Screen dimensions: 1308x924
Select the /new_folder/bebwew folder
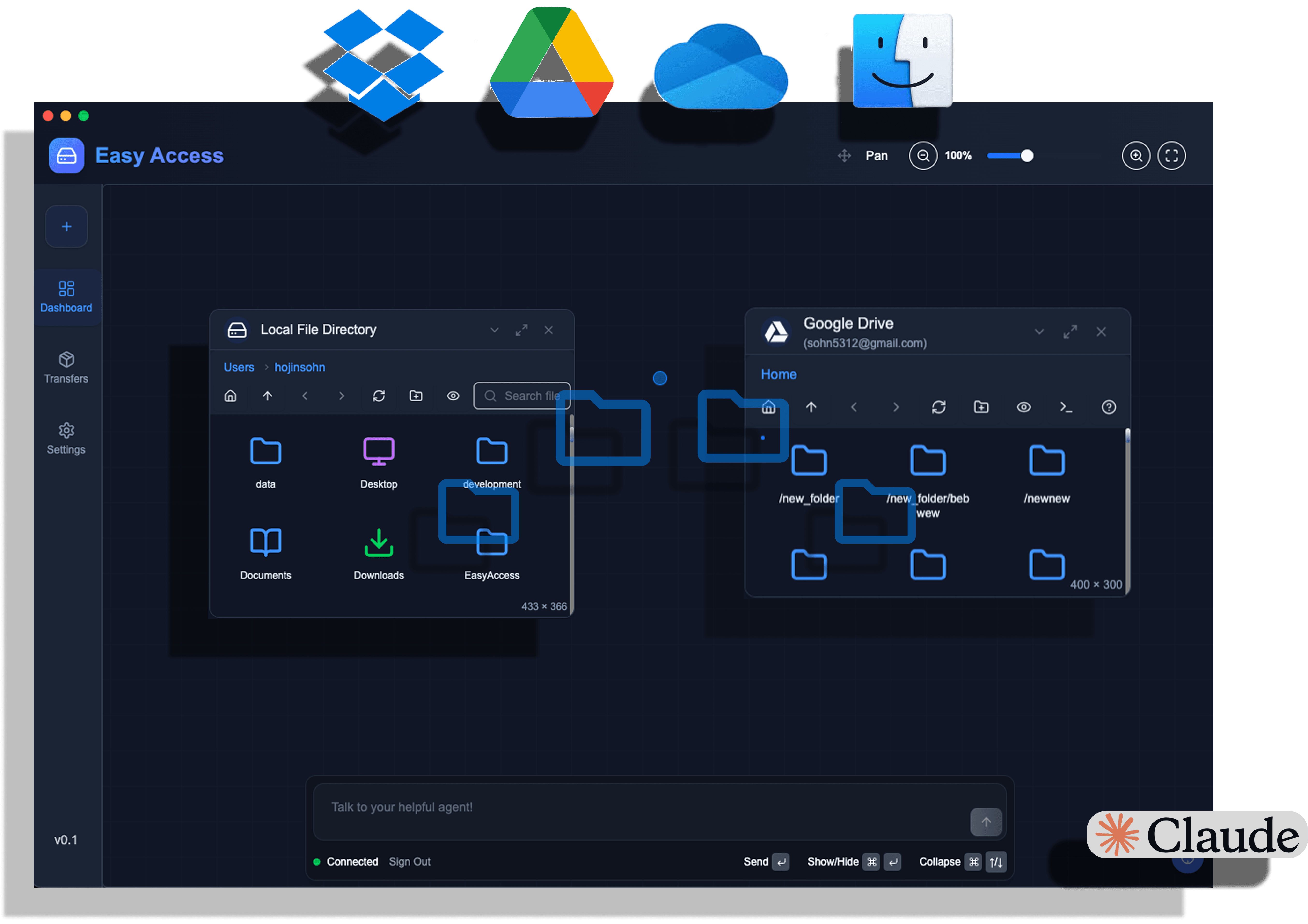coord(928,481)
